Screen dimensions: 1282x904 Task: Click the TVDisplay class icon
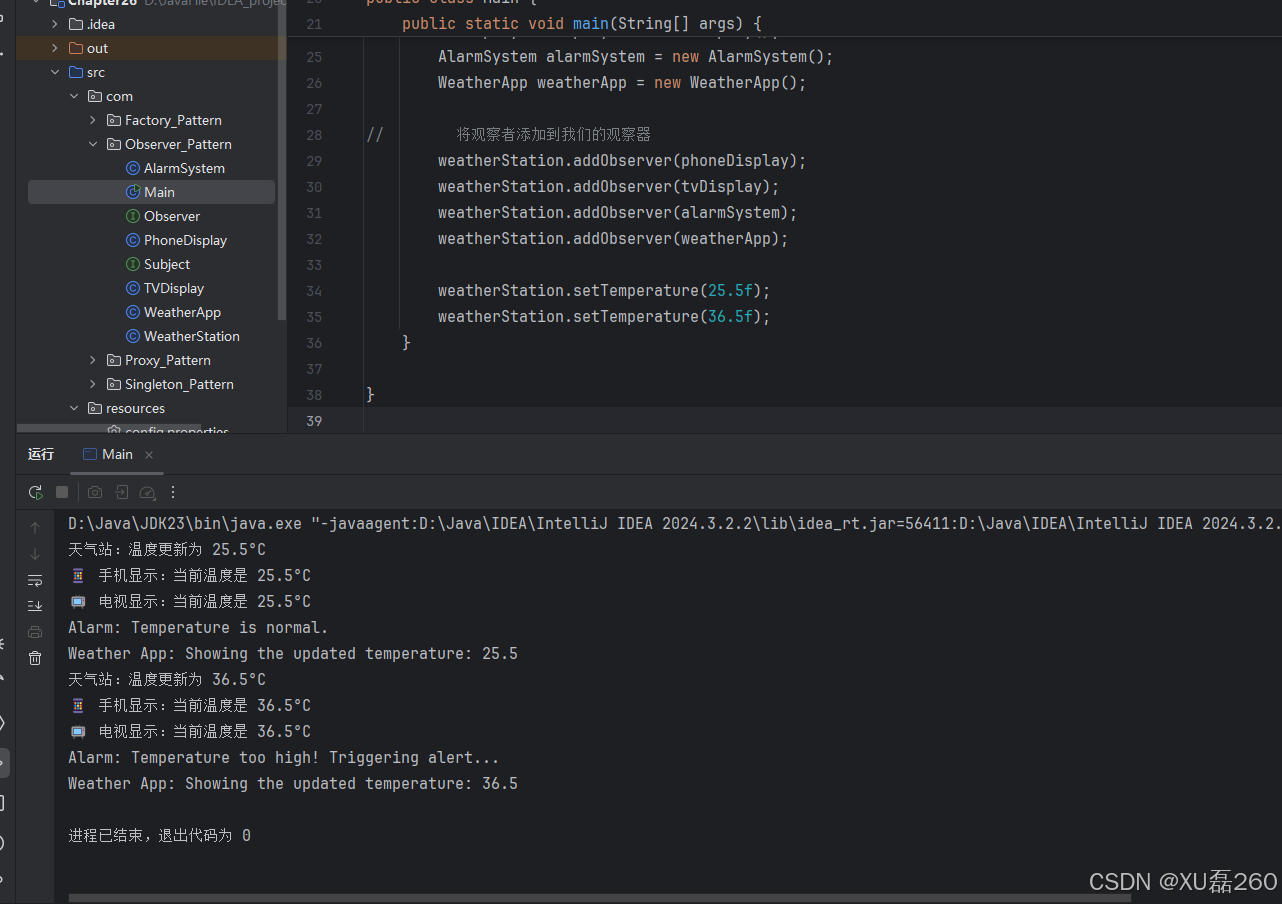tap(133, 288)
